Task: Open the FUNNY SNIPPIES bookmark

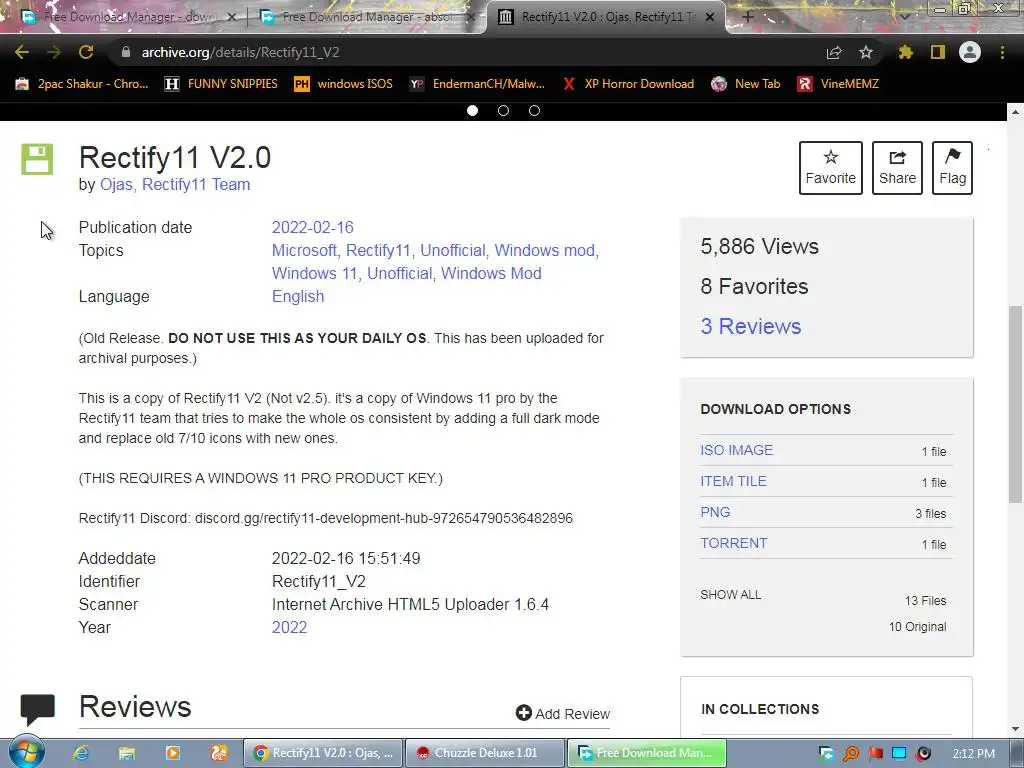Action: (221, 84)
